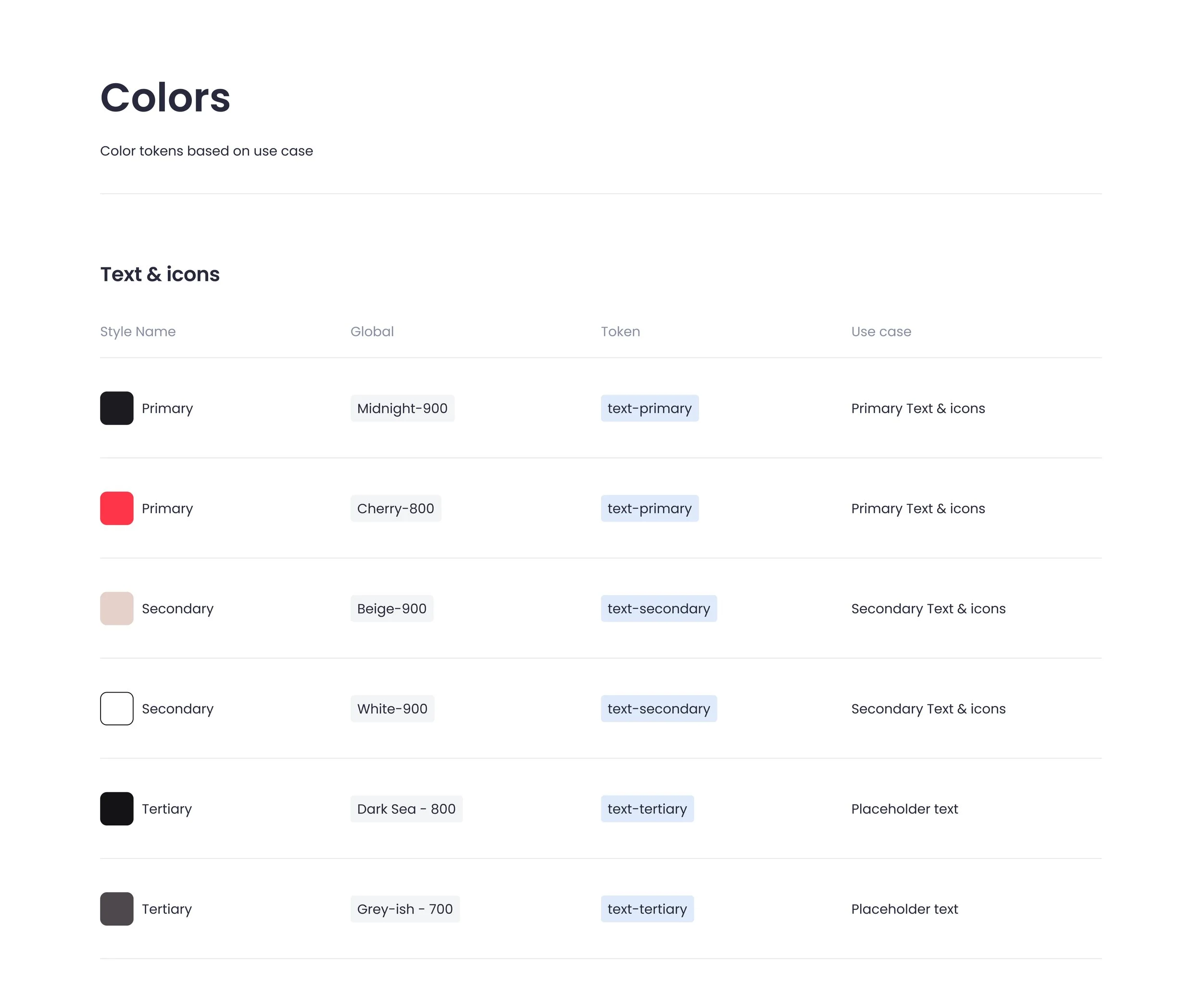The width and height of the screenshot is (1202, 1008).
Task: Click the Text & icons section heading
Action: tap(160, 274)
